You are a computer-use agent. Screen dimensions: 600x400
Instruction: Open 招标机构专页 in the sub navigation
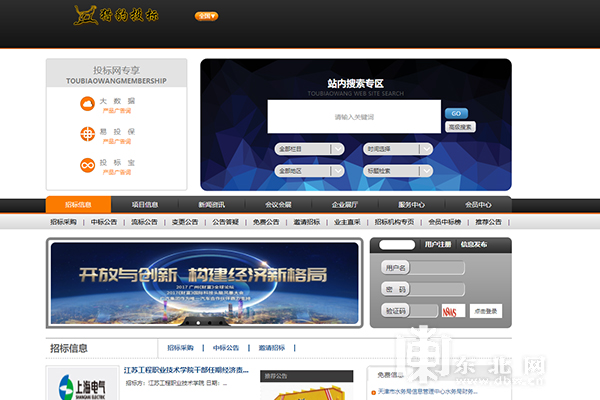coord(394,222)
